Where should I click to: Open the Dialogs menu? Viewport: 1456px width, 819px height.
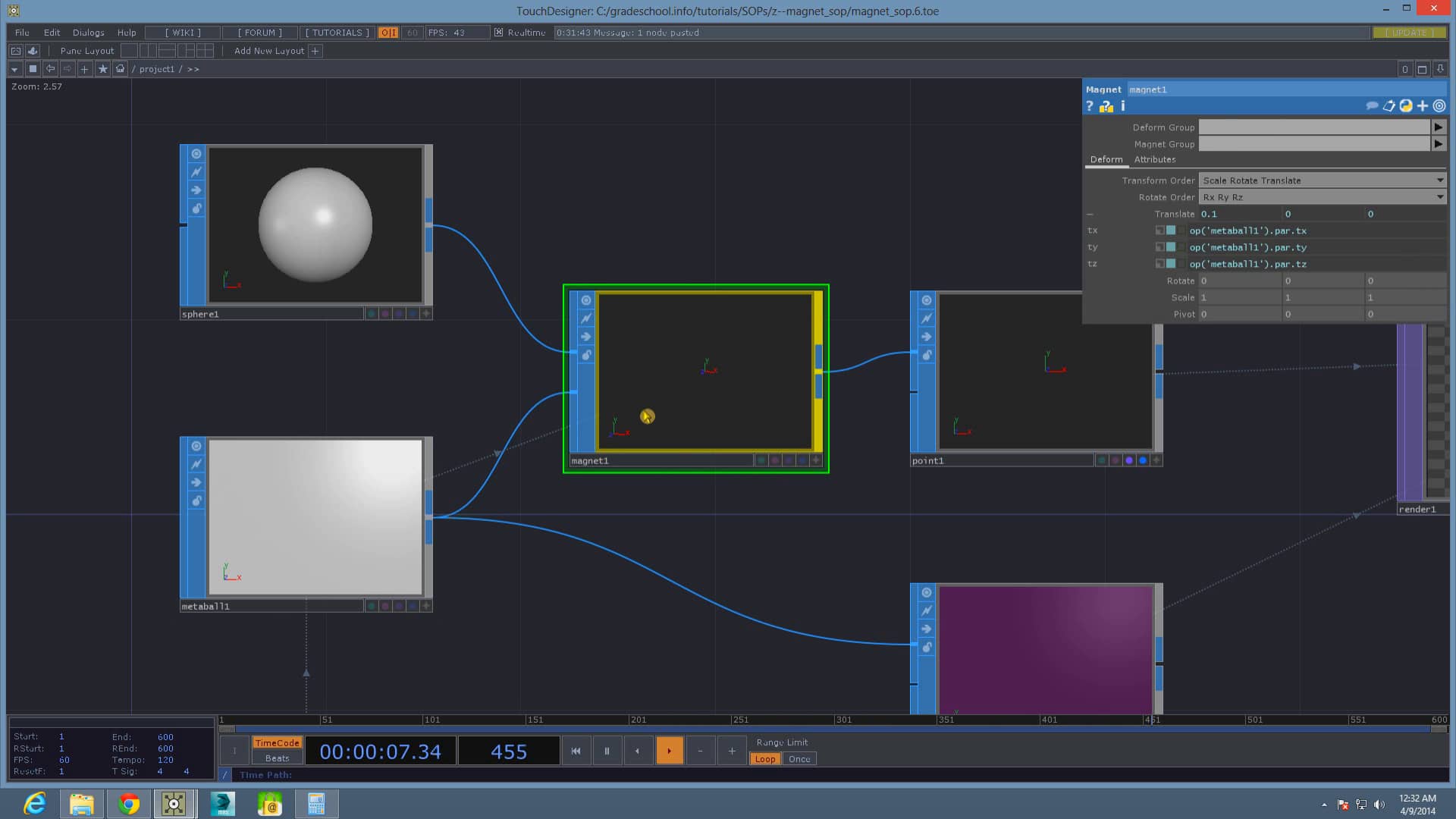coord(87,33)
